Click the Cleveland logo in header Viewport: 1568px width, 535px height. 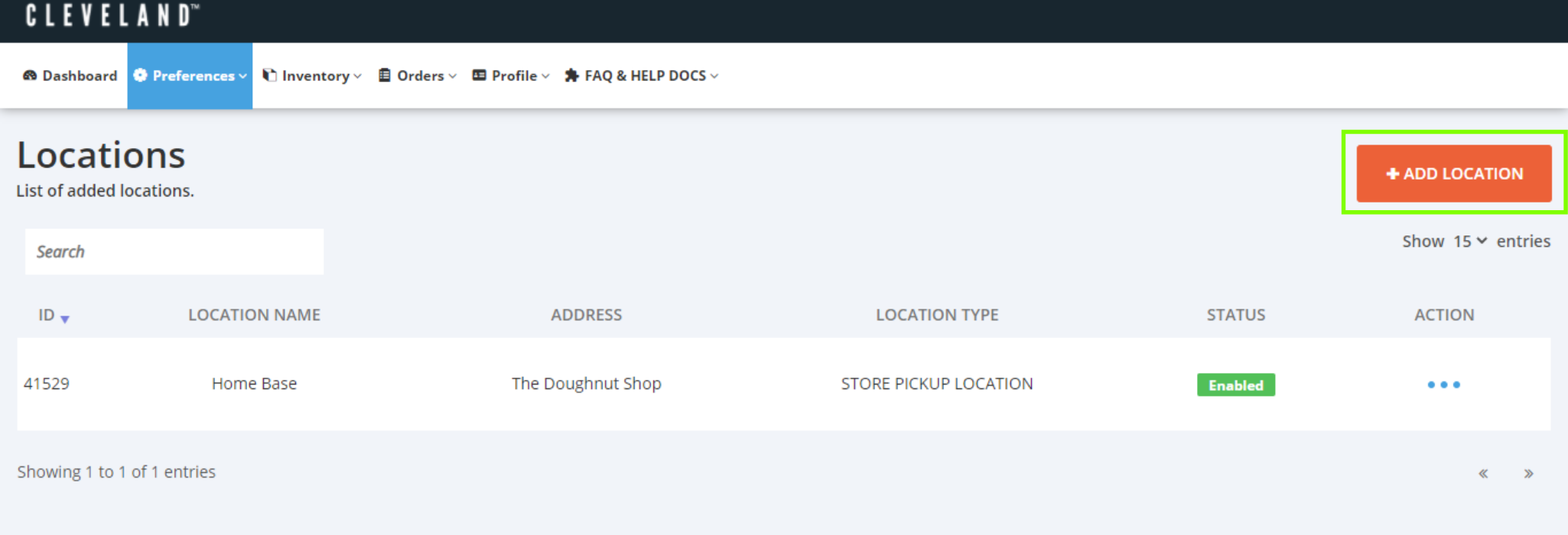pyautogui.click(x=112, y=15)
